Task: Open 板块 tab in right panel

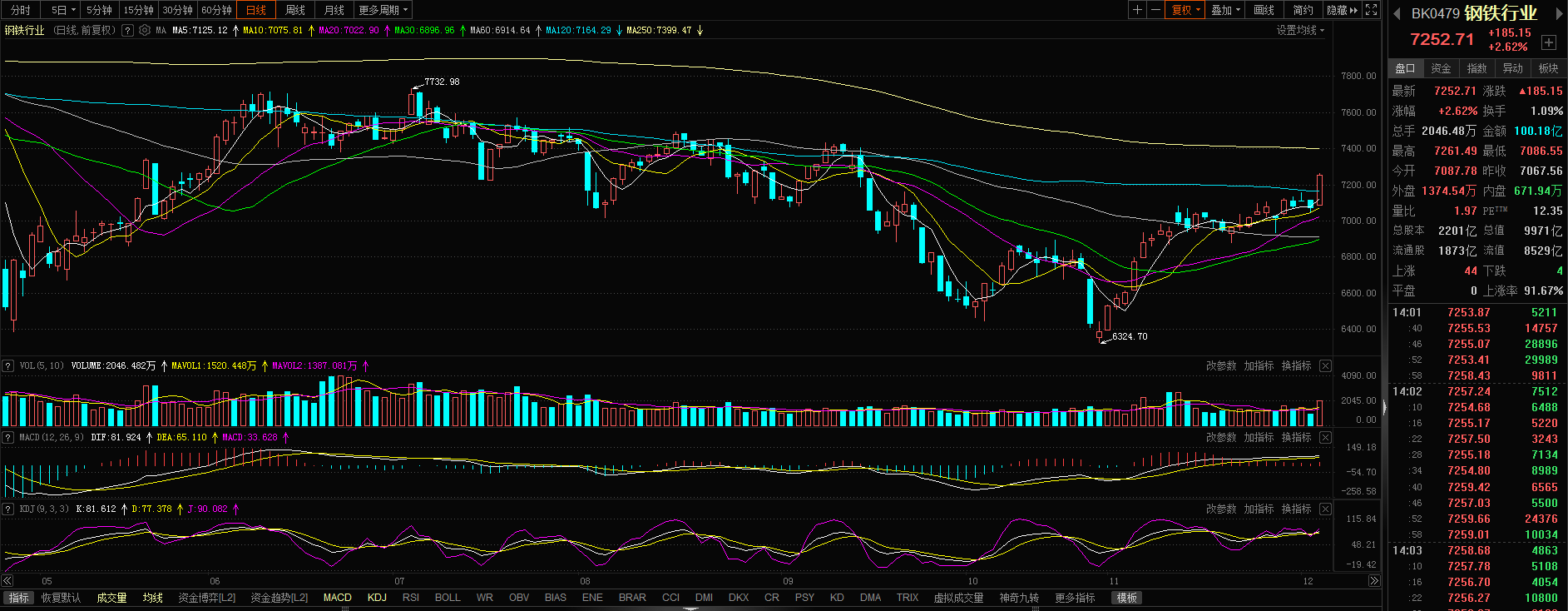Action: [1548, 68]
